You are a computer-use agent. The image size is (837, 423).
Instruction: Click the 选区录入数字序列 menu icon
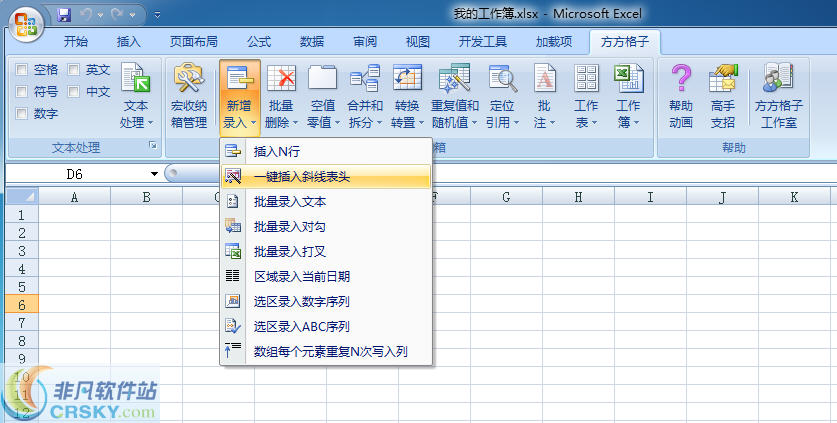point(233,301)
